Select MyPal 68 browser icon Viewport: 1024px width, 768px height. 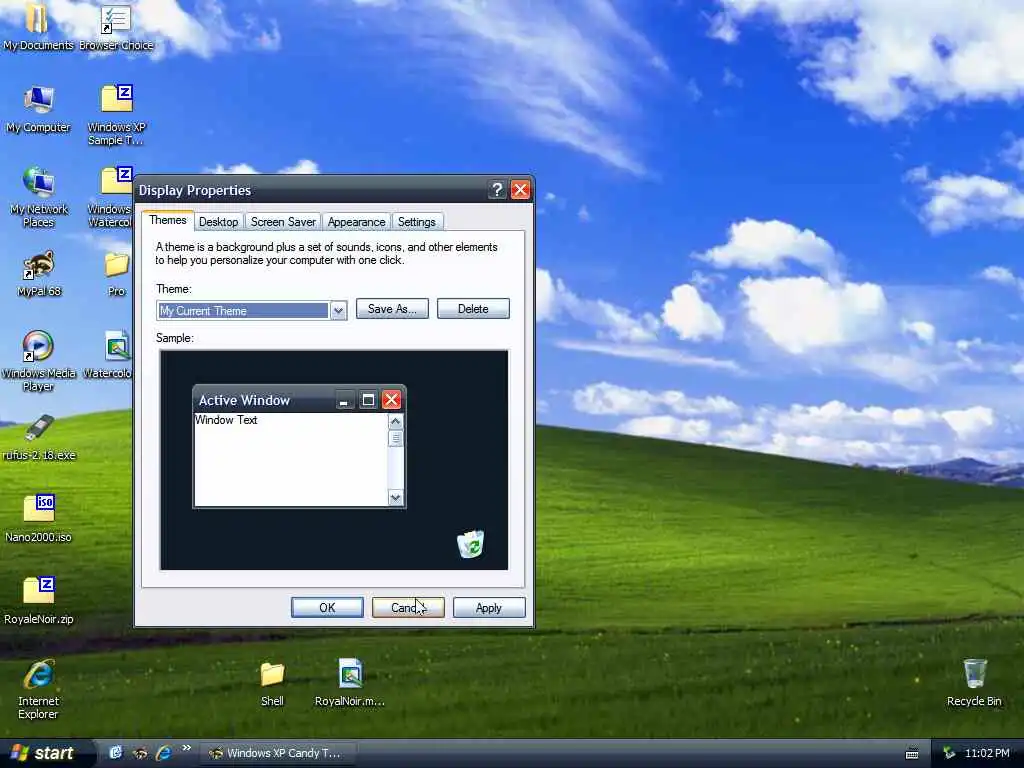pyautogui.click(x=39, y=274)
